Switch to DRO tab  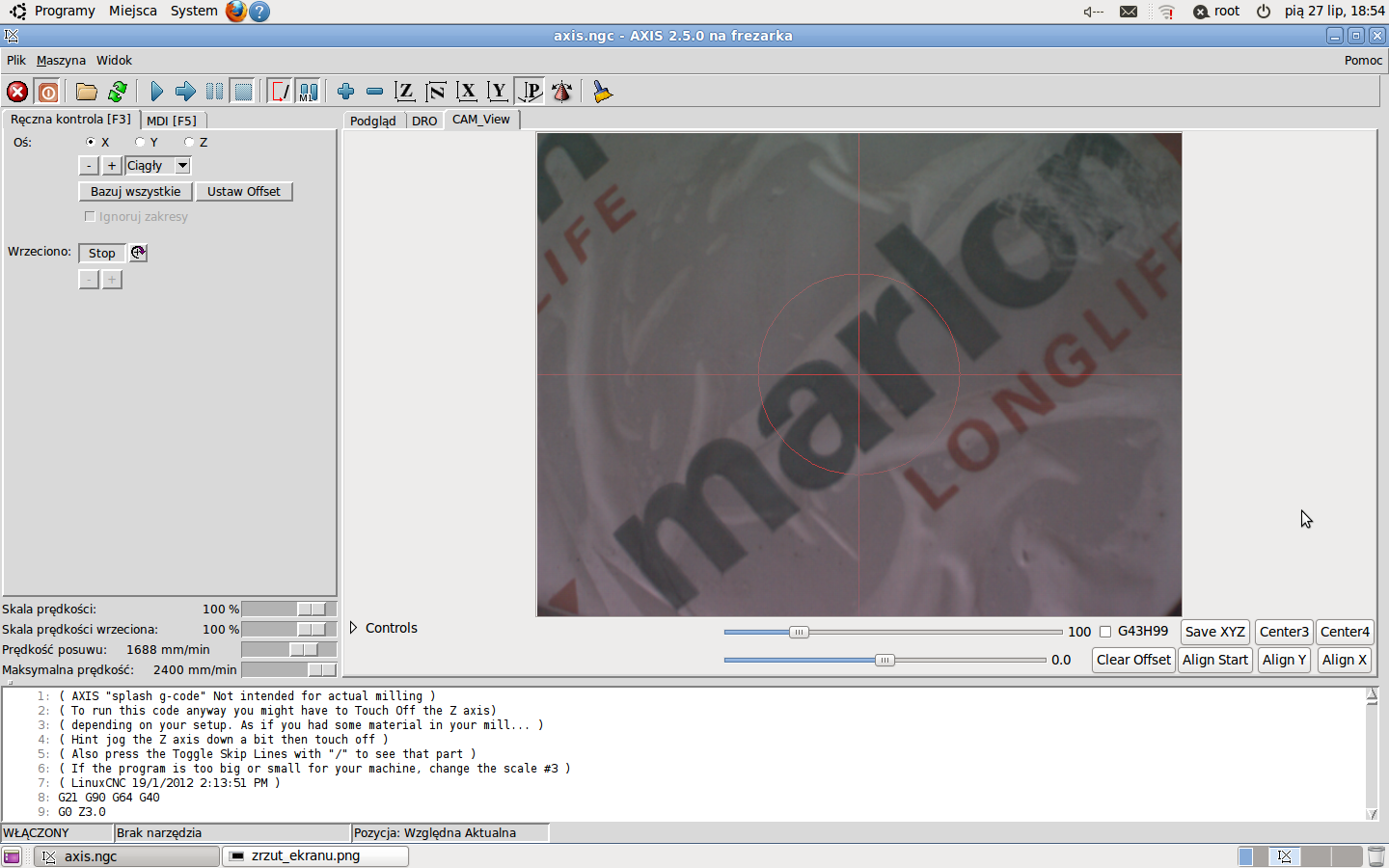(424, 121)
